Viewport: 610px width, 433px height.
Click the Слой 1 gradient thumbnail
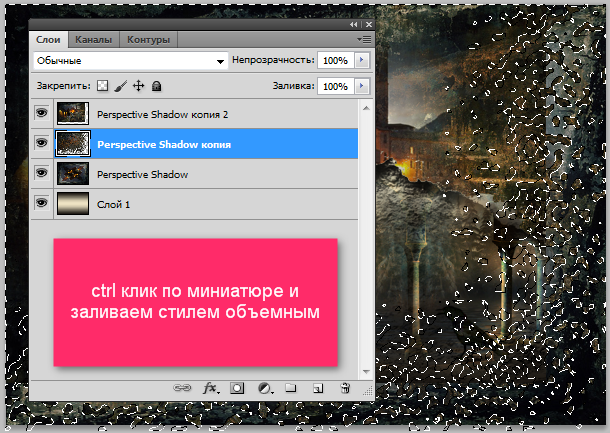point(73,203)
